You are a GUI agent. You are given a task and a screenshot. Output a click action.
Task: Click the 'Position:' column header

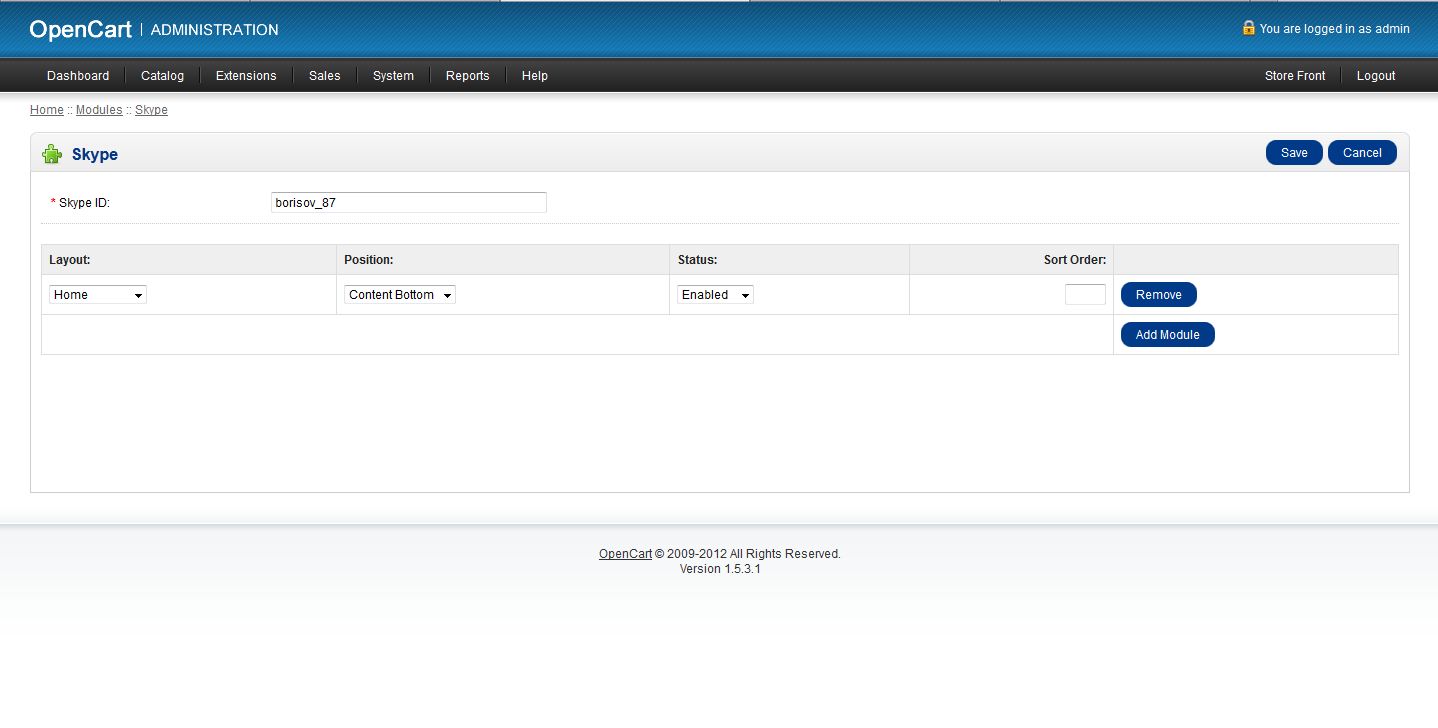click(369, 260)
